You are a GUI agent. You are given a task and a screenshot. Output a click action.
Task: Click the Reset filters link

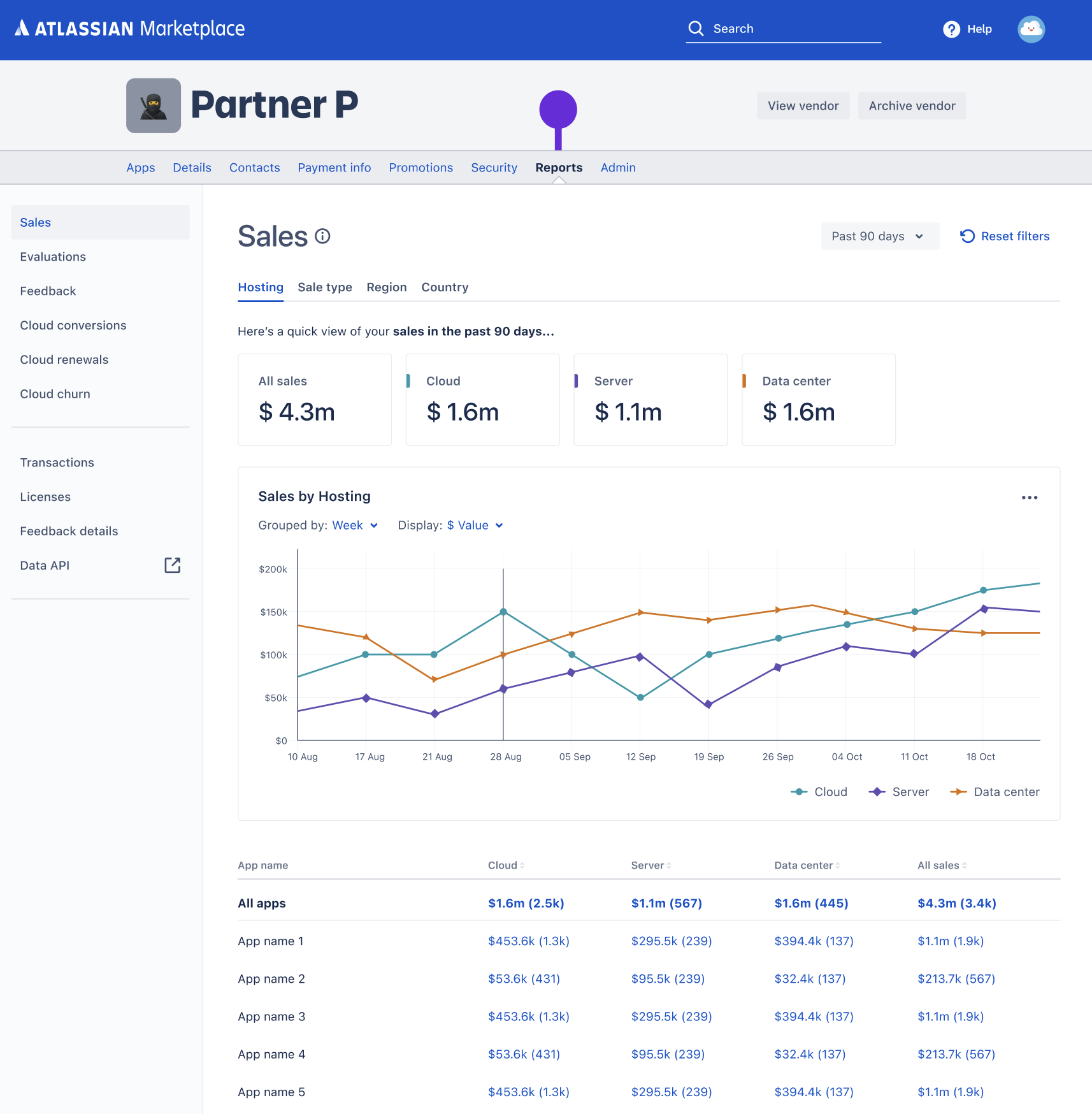point(1005,236)
